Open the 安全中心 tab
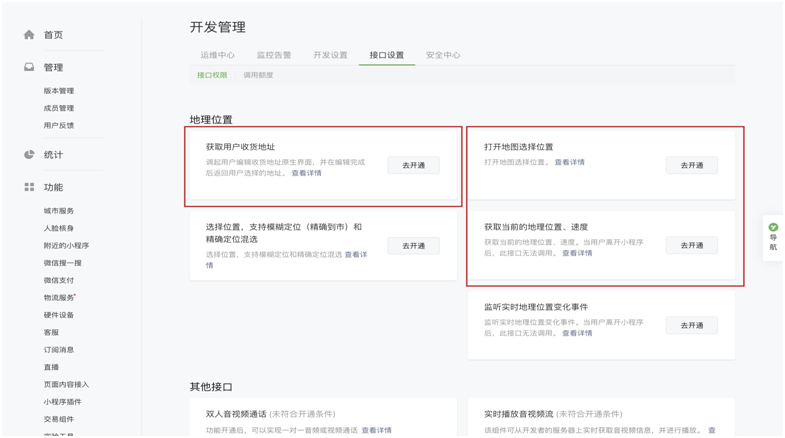 click(443, 56)
